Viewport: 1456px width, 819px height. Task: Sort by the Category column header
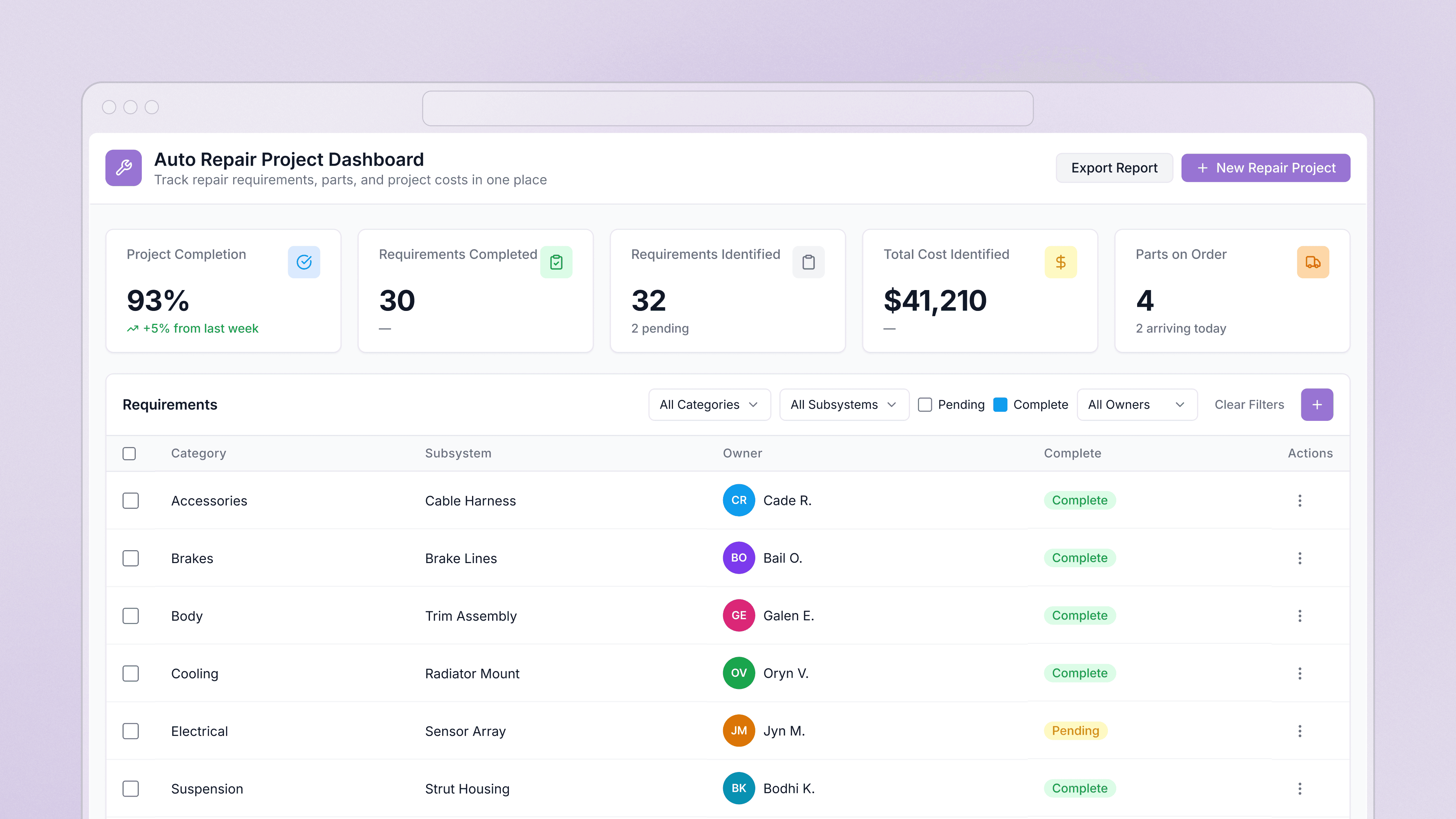click(198, 453)
